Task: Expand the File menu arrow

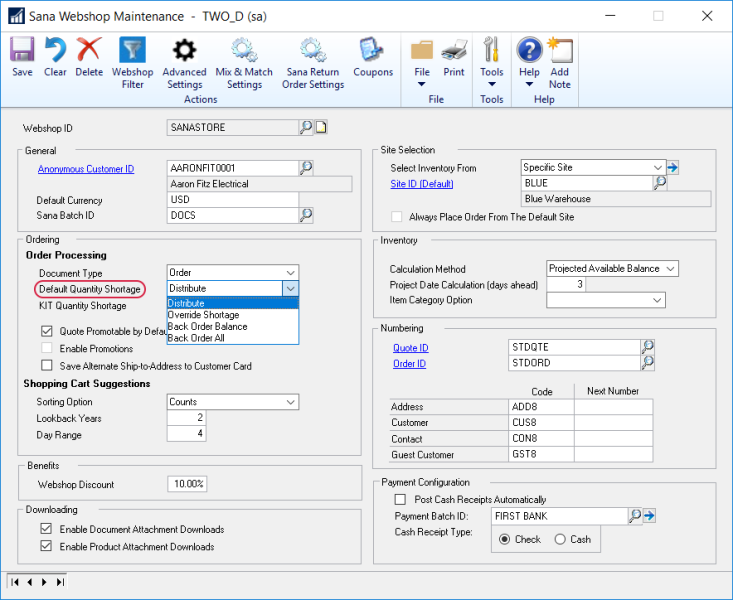Action: (422, 84)
